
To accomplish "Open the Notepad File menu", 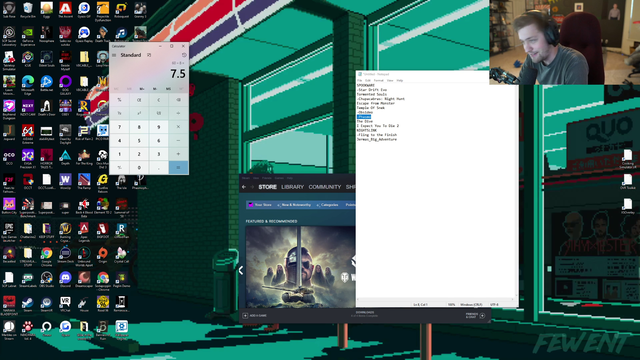I will click(360, 80).
